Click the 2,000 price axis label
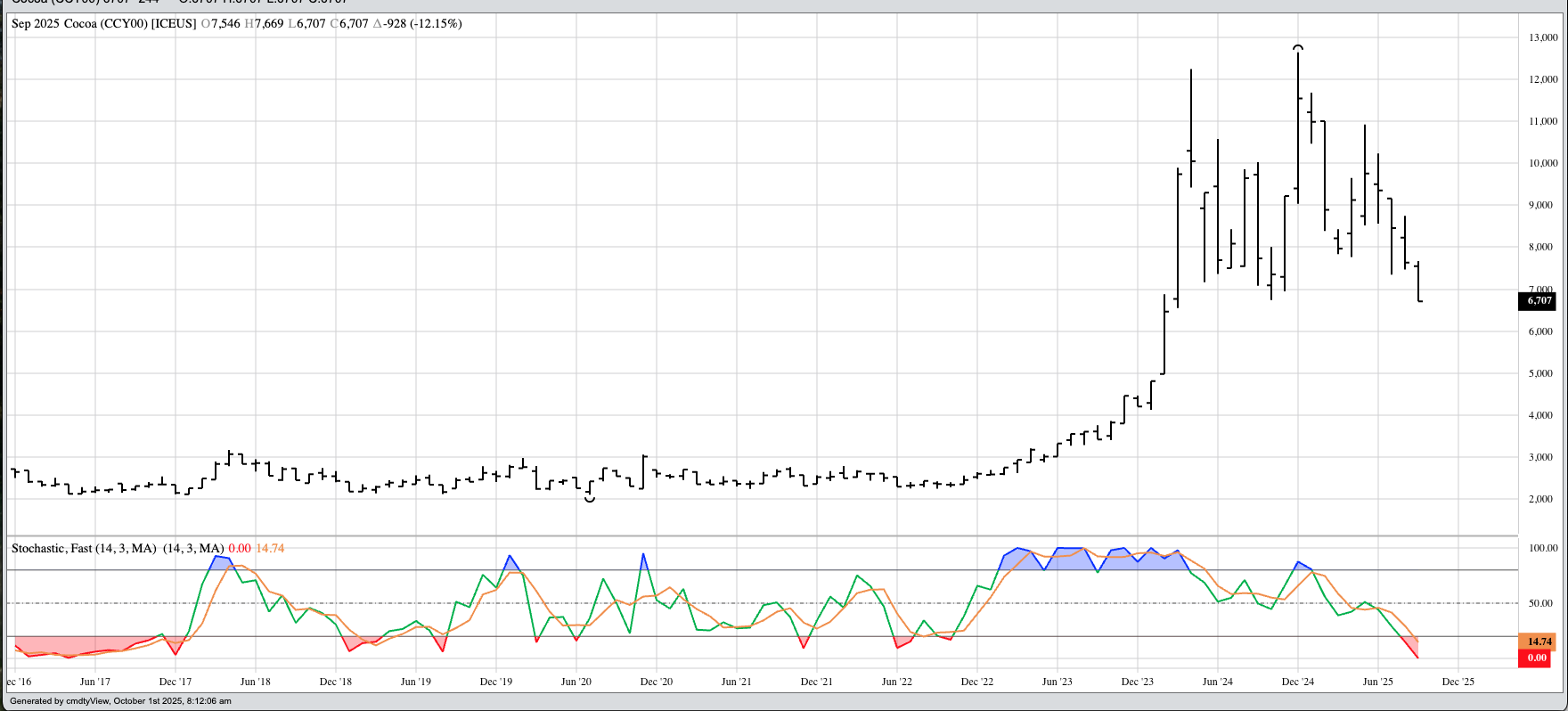This screenshot has width=1568, height=711. coord(1543,499)
